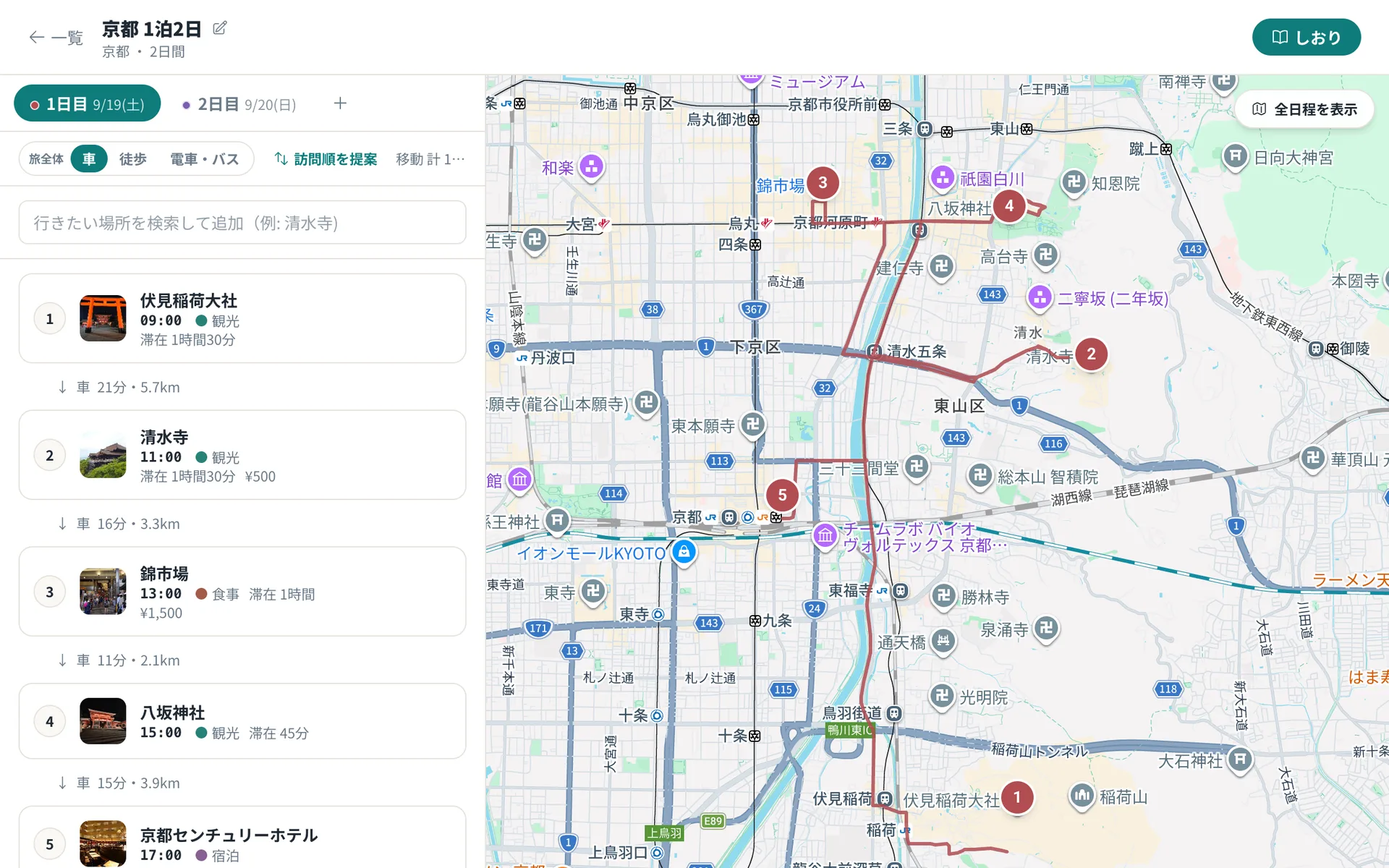
Task: Click the チームラボ museum map icon
Action: point(825,536)
